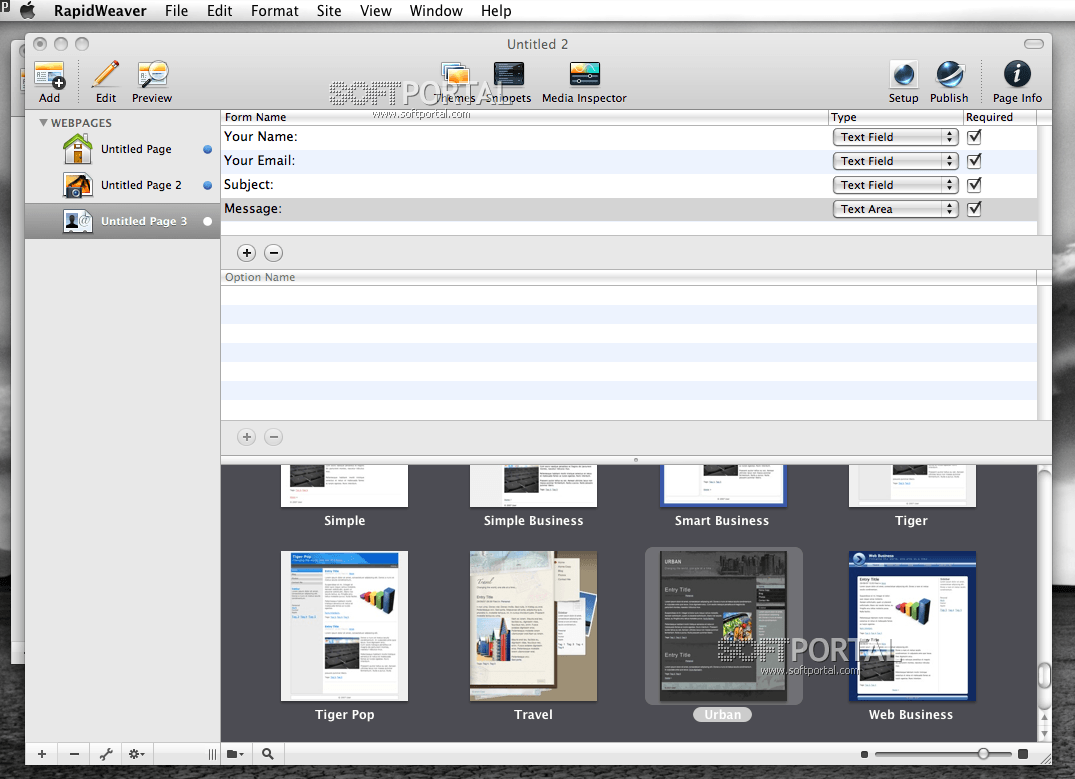The height and width of the screenshot is (779, 1075).
Task: Remove selected form field with minus button
Action: [273, 253]
